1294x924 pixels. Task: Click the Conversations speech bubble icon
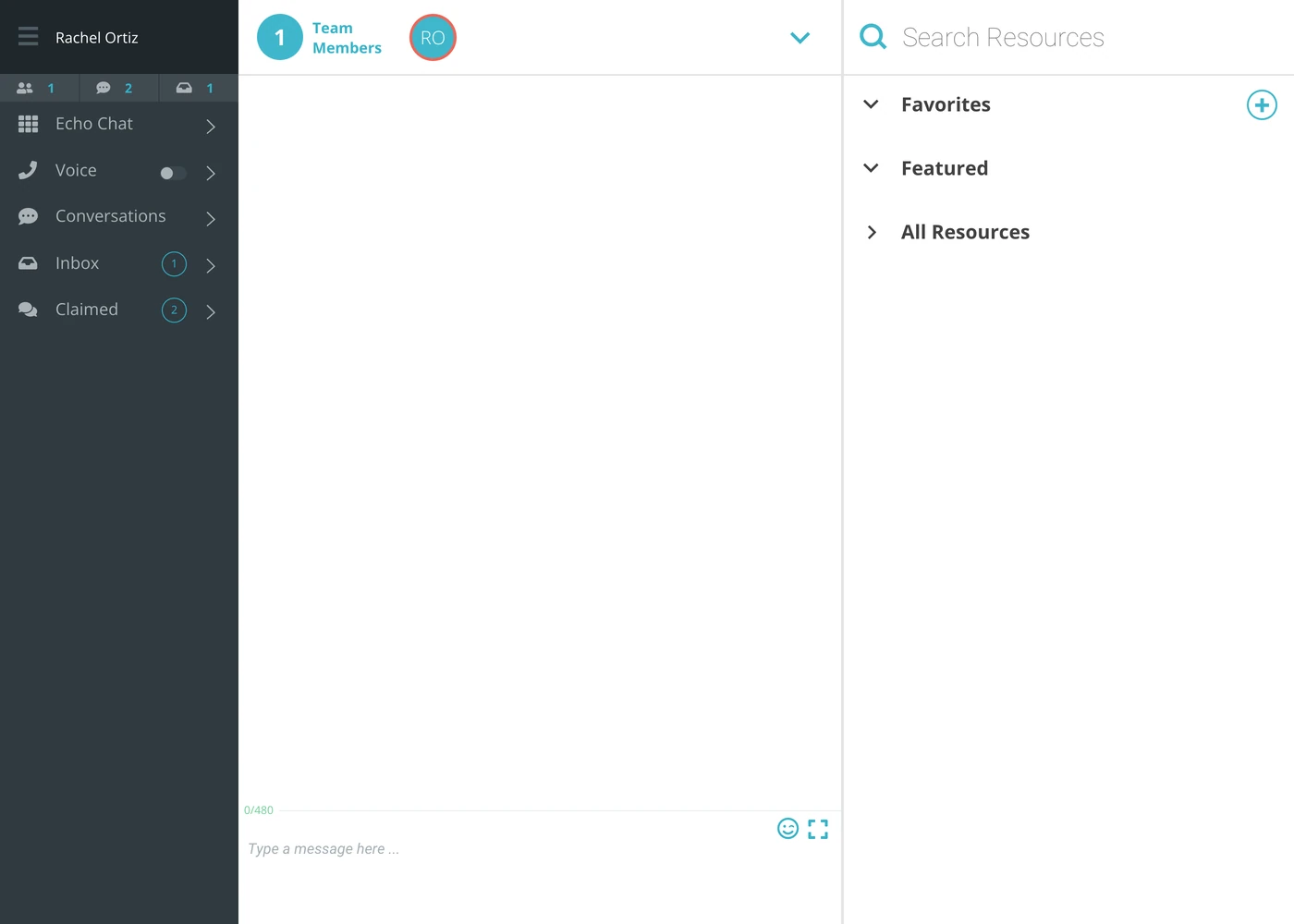click(28, 216)
